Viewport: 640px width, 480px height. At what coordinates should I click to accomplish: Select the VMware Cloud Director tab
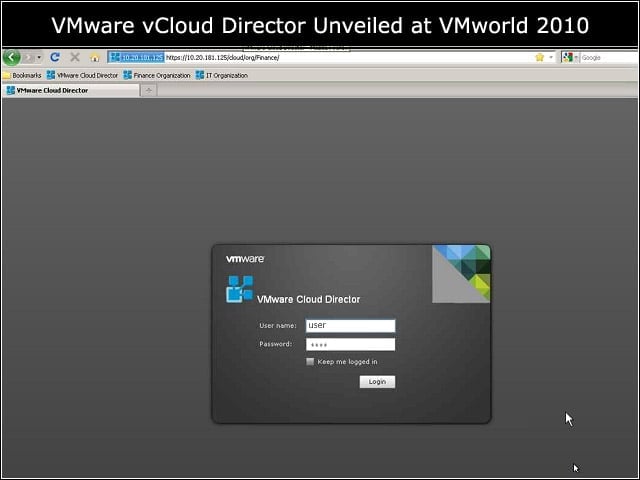pos(71,90)
